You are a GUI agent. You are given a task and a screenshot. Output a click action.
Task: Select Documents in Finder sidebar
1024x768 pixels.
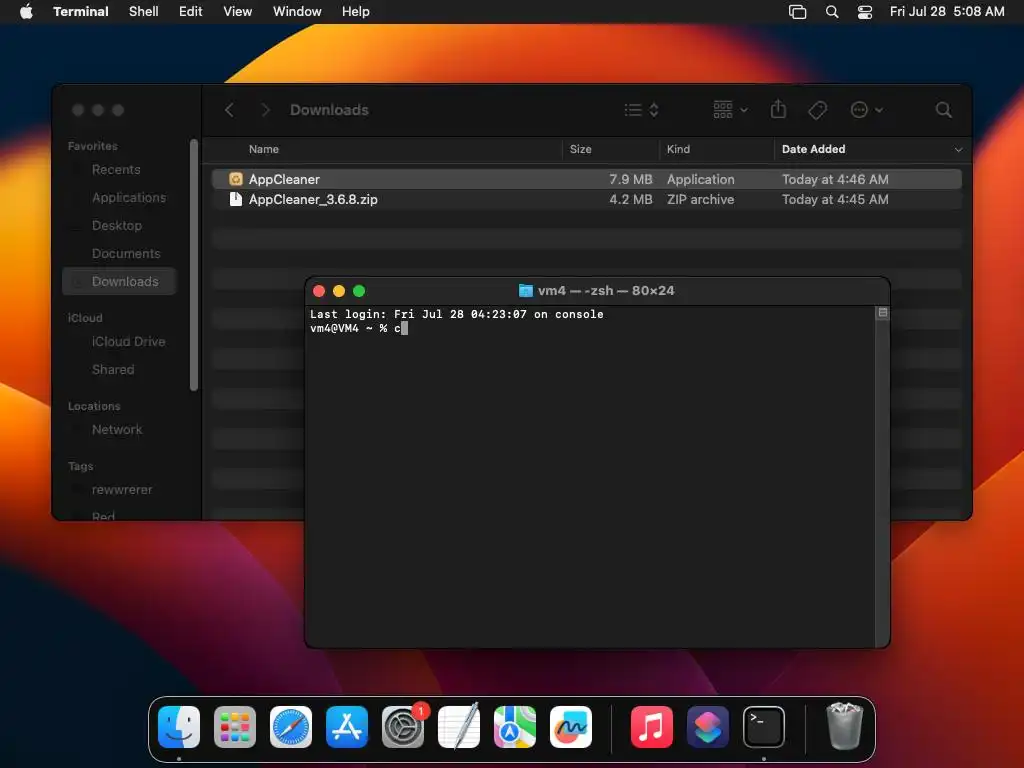[x=120, y=253]
